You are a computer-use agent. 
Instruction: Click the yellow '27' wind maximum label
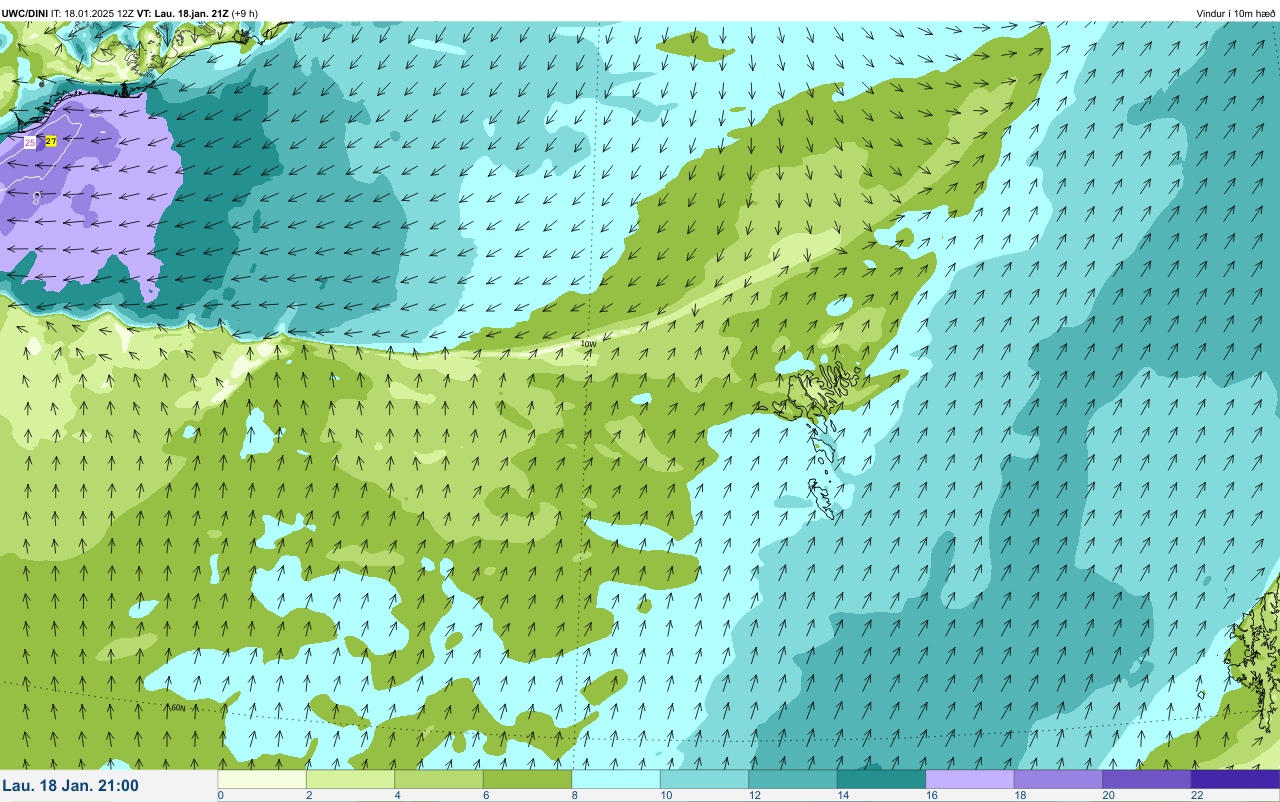[x=51, y=141]
